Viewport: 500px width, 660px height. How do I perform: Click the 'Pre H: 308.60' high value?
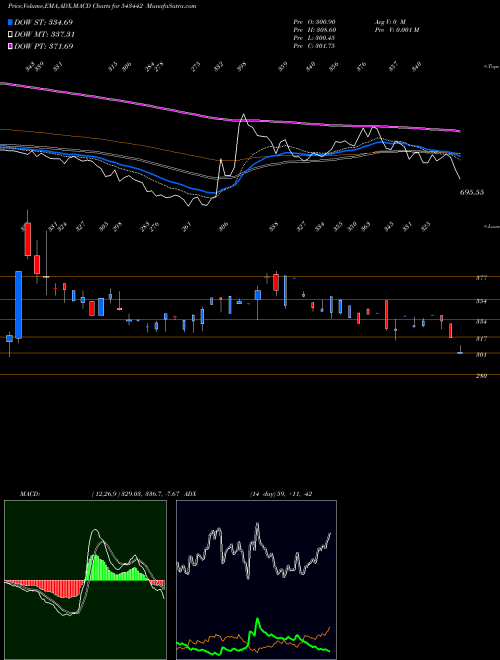click(314, 29)
